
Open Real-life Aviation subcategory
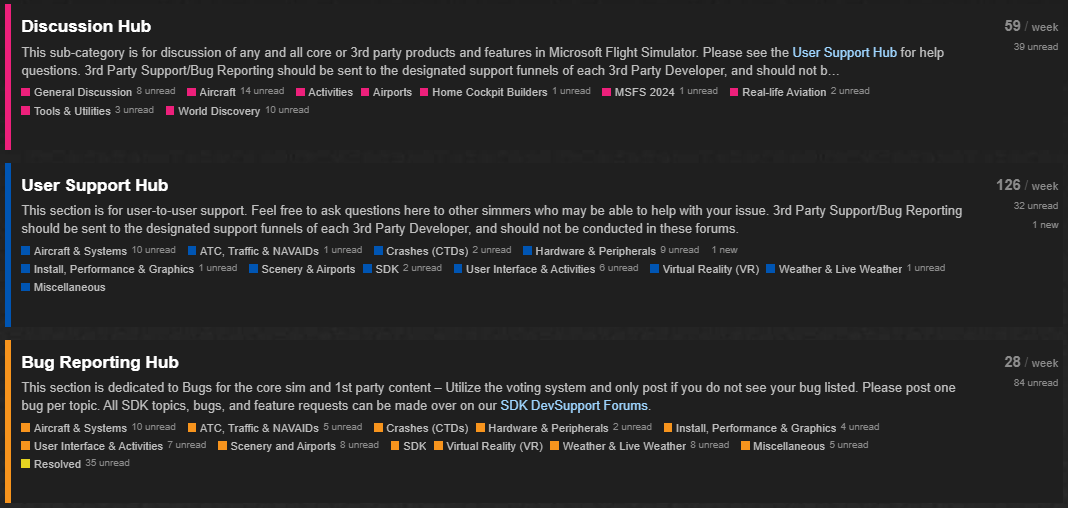click(784, 92)
